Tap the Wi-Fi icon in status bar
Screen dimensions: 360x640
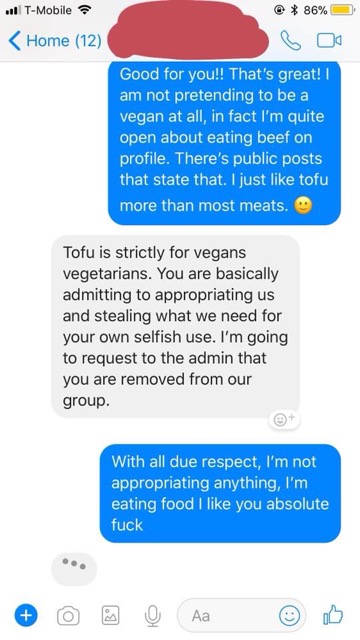tap(84, 10)
